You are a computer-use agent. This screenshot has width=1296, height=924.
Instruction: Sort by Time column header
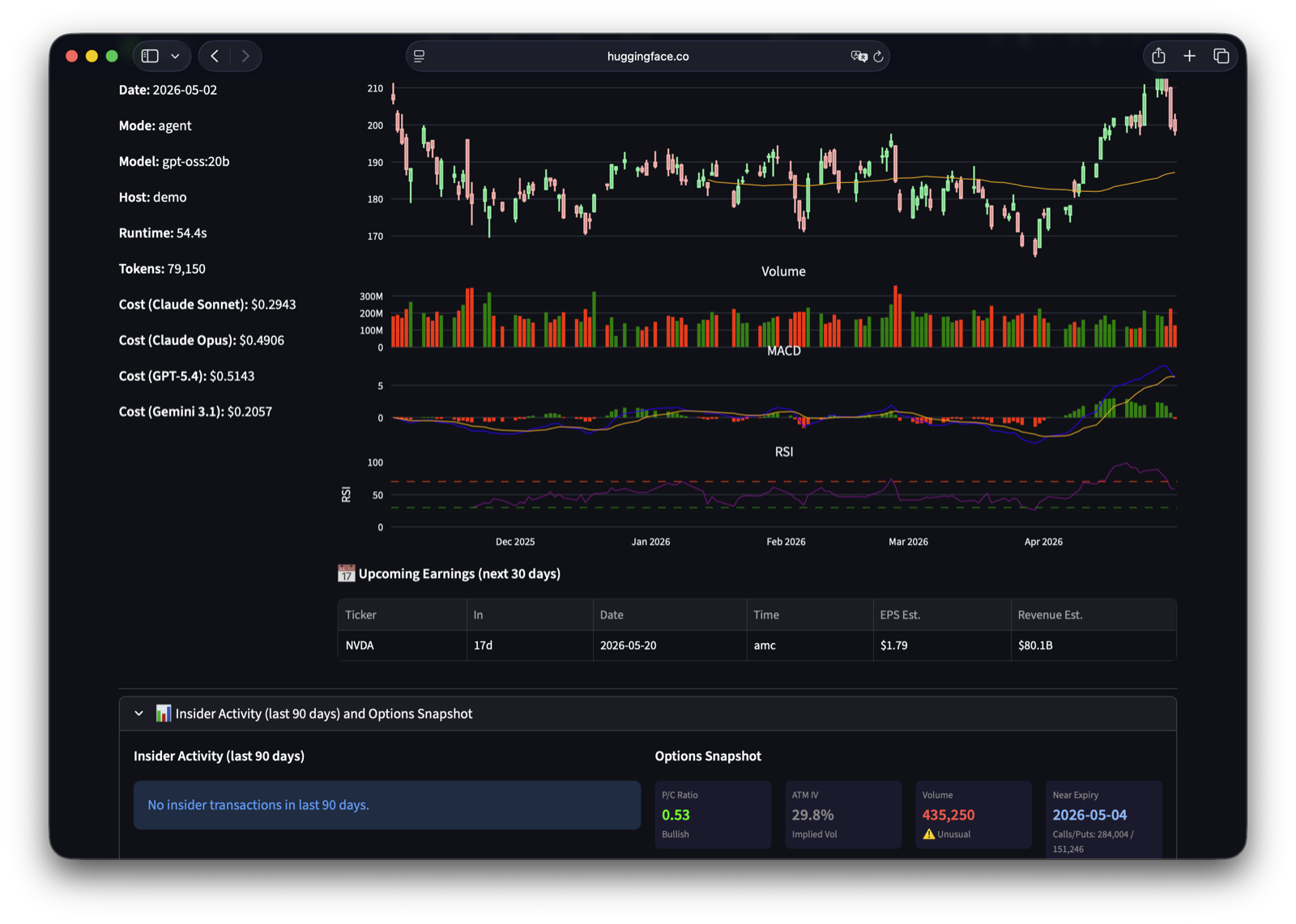click(810, 615)
